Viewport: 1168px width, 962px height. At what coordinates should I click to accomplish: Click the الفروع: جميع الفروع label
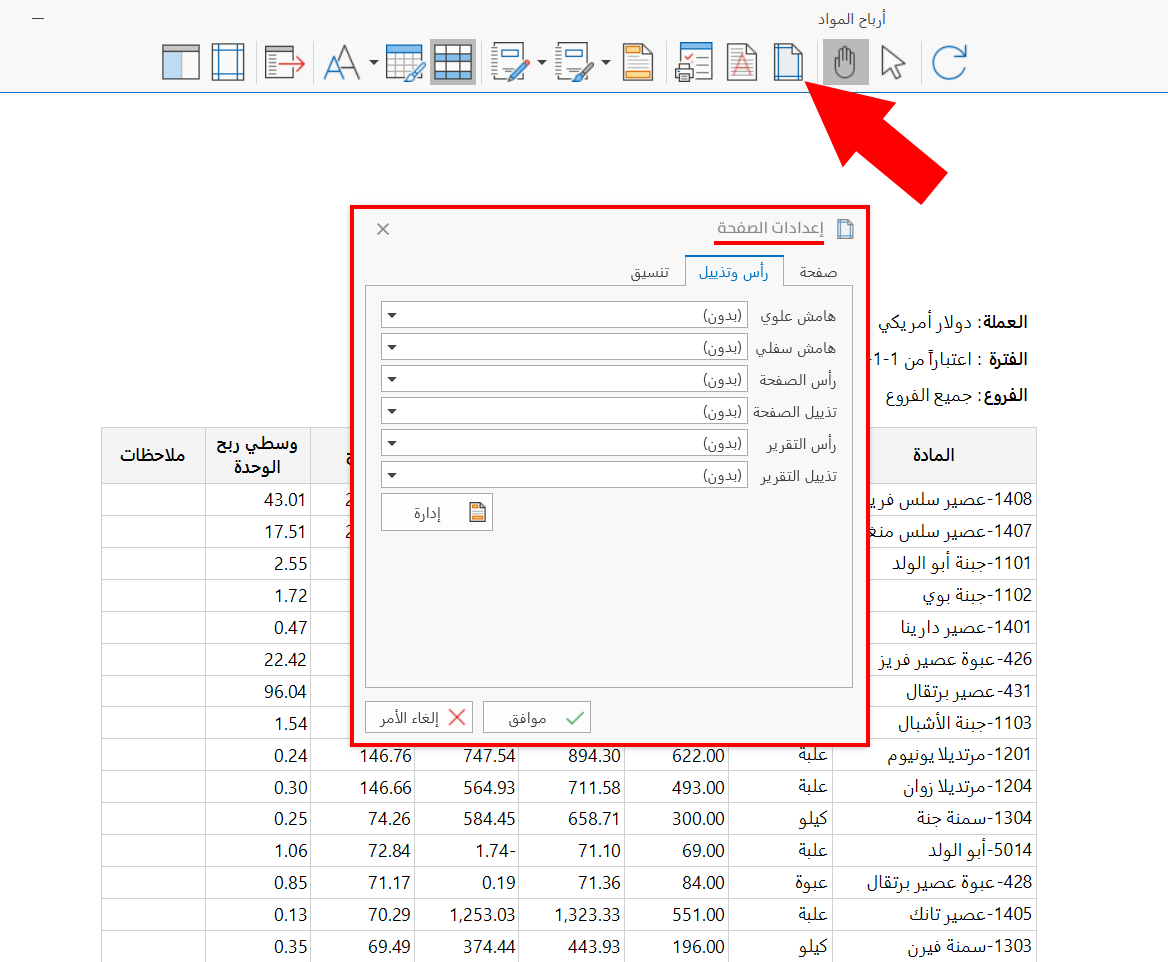tap(956, 396)
